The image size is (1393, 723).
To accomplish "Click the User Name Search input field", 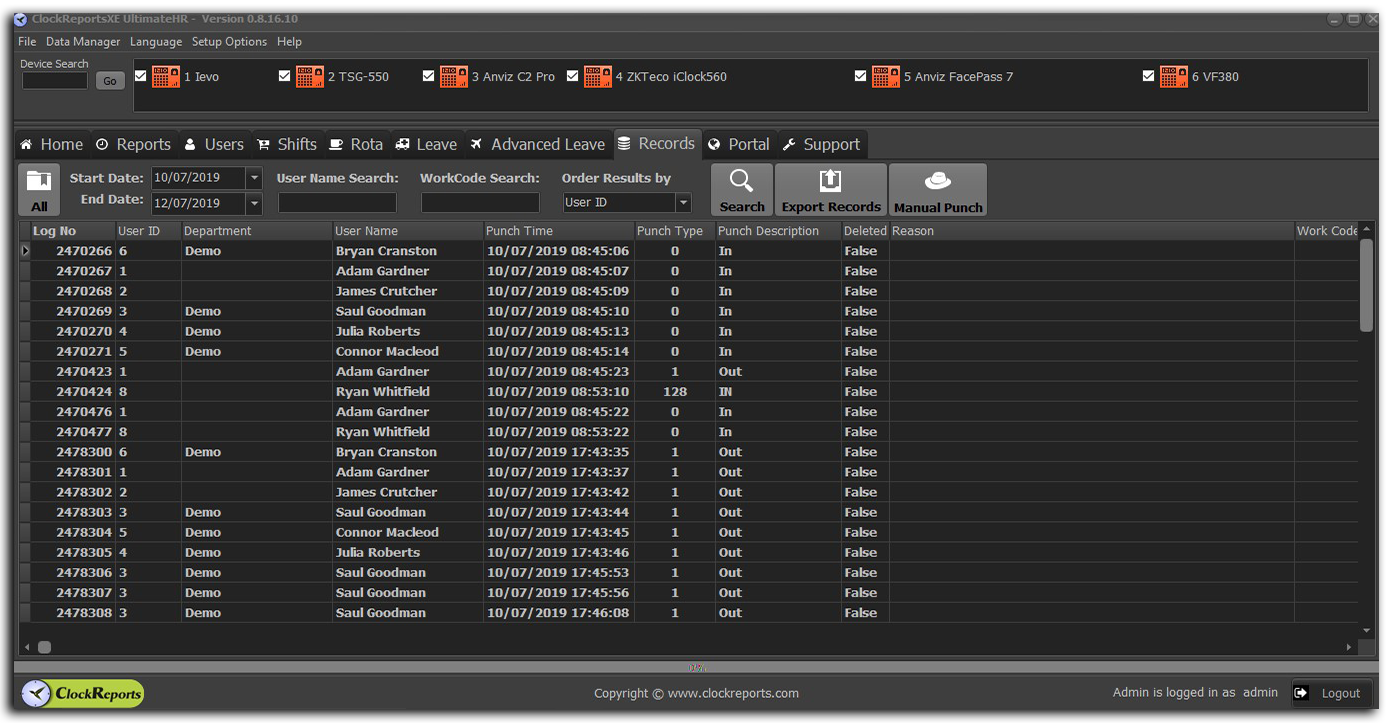I will click(x=337, y=203).
